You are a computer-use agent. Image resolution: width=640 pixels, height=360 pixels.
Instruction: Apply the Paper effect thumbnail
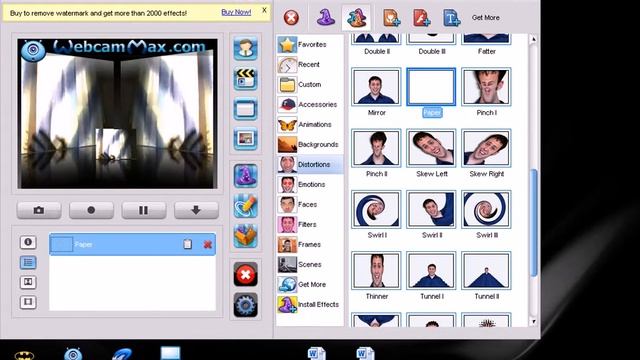pos(431,87)
